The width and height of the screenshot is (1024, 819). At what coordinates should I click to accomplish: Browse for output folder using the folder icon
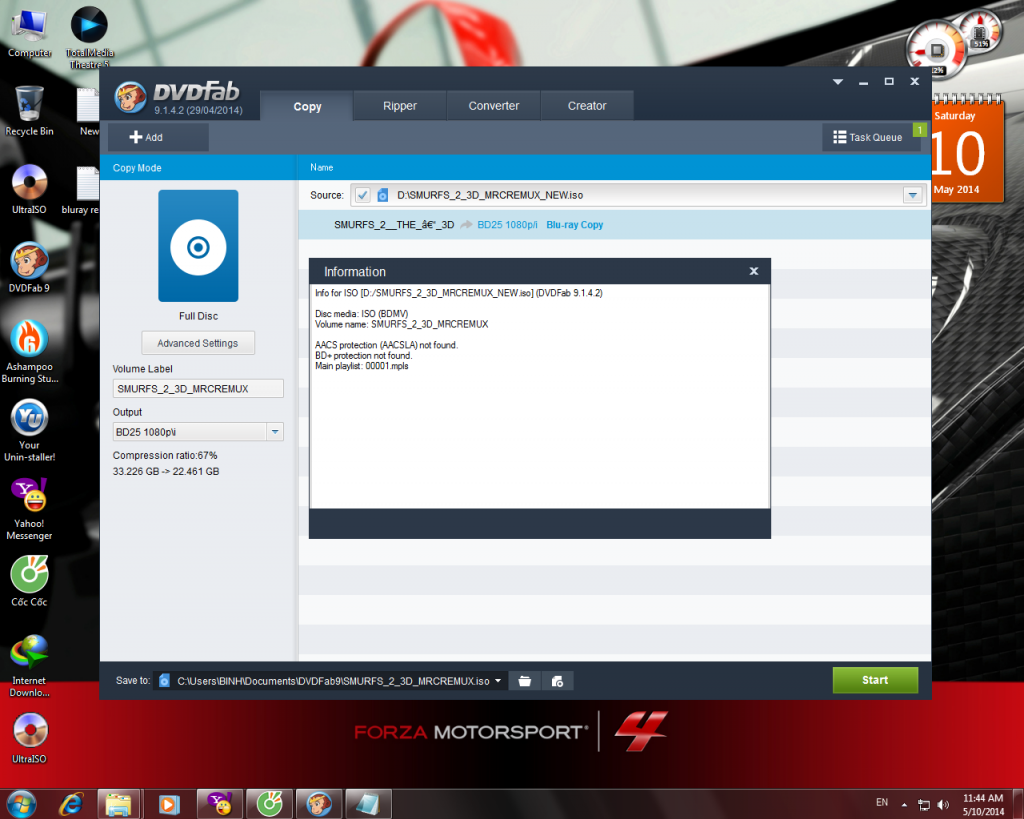(524, 681)
